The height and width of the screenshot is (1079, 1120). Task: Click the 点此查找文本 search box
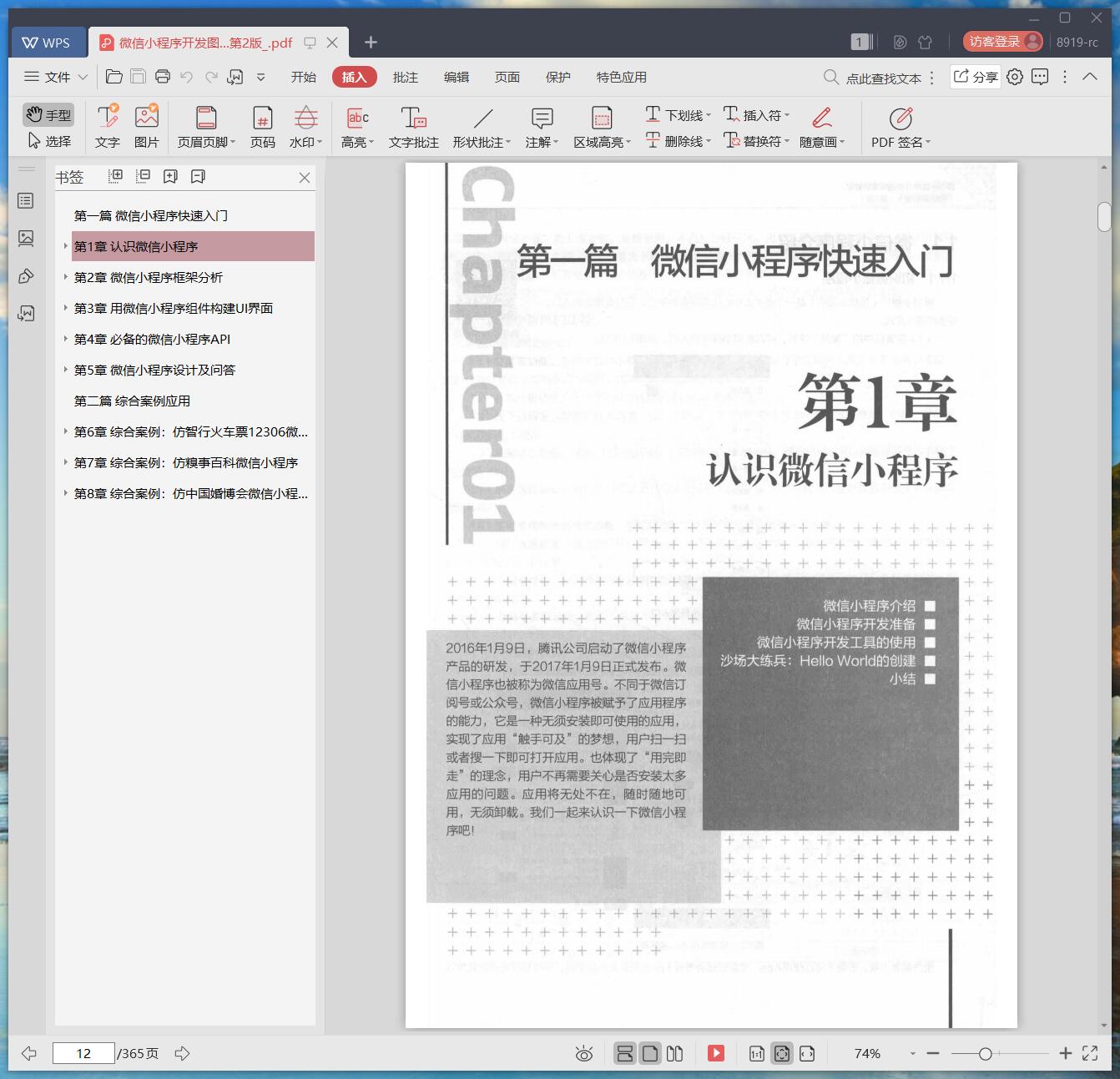click(873, 78)
